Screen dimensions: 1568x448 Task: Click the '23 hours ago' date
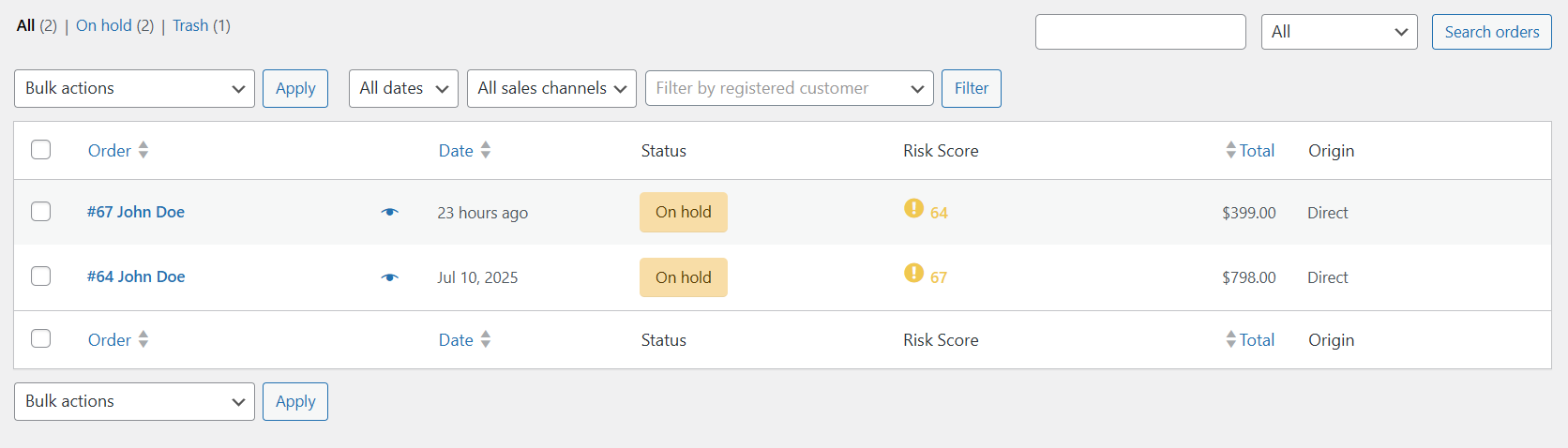(483, 213)
